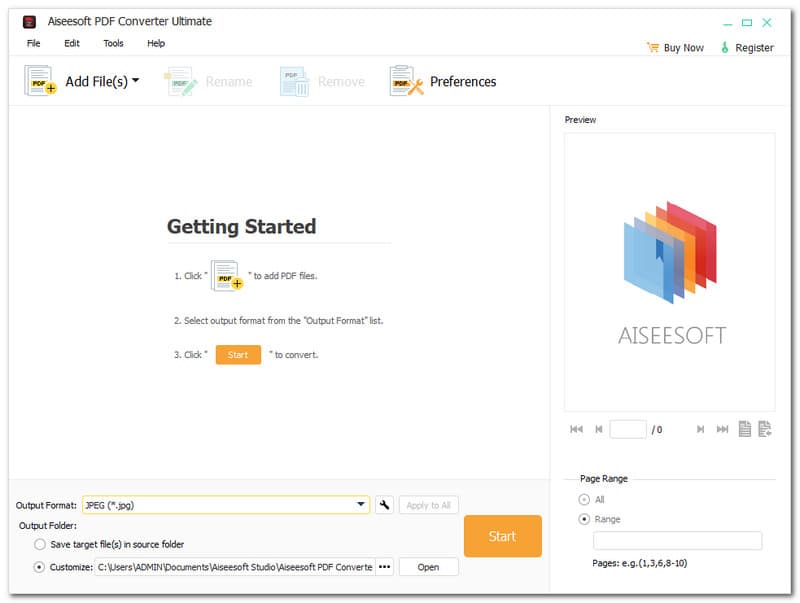Open the Tools menu
The width and height of the screenshot is (800, 603).
113,43
